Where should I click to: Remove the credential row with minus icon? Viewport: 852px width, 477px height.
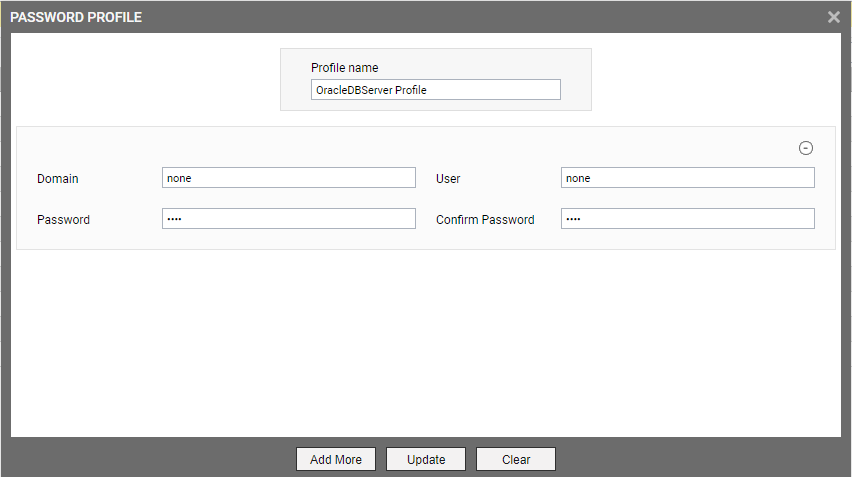pyautogui.click(x=805, y=148)
